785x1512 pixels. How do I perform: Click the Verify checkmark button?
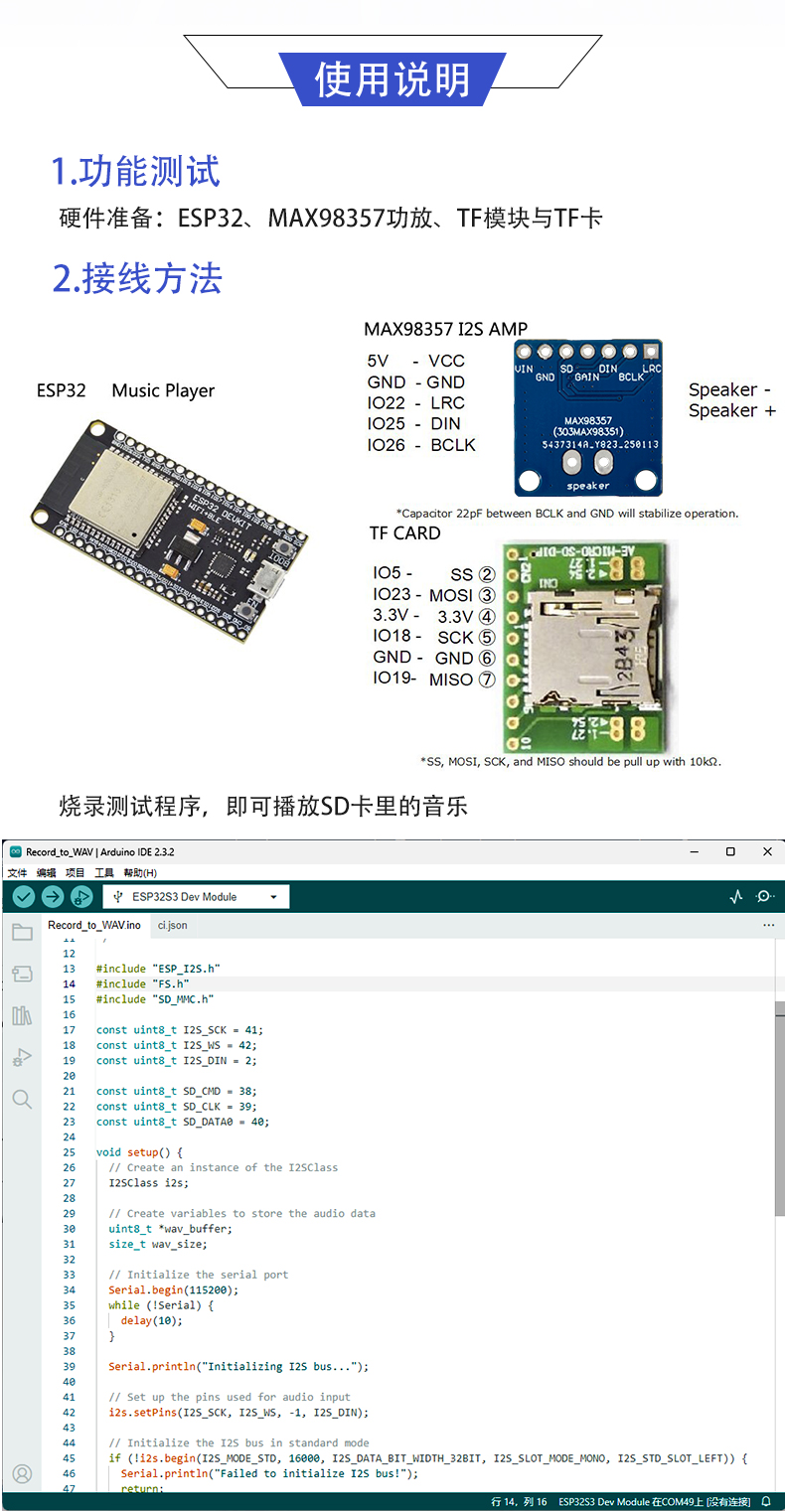click(x=24, y=897)
